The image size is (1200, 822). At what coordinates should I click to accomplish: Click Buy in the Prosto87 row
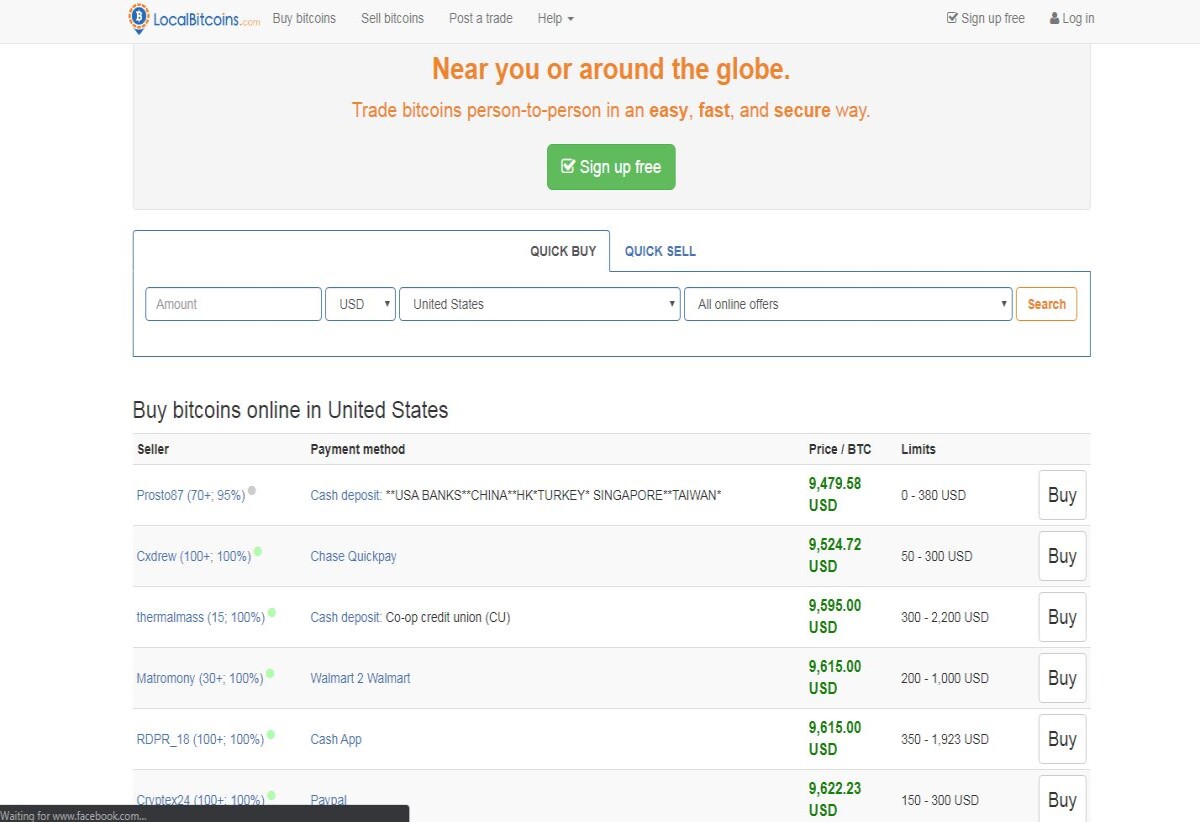(x=1062, y=495)
